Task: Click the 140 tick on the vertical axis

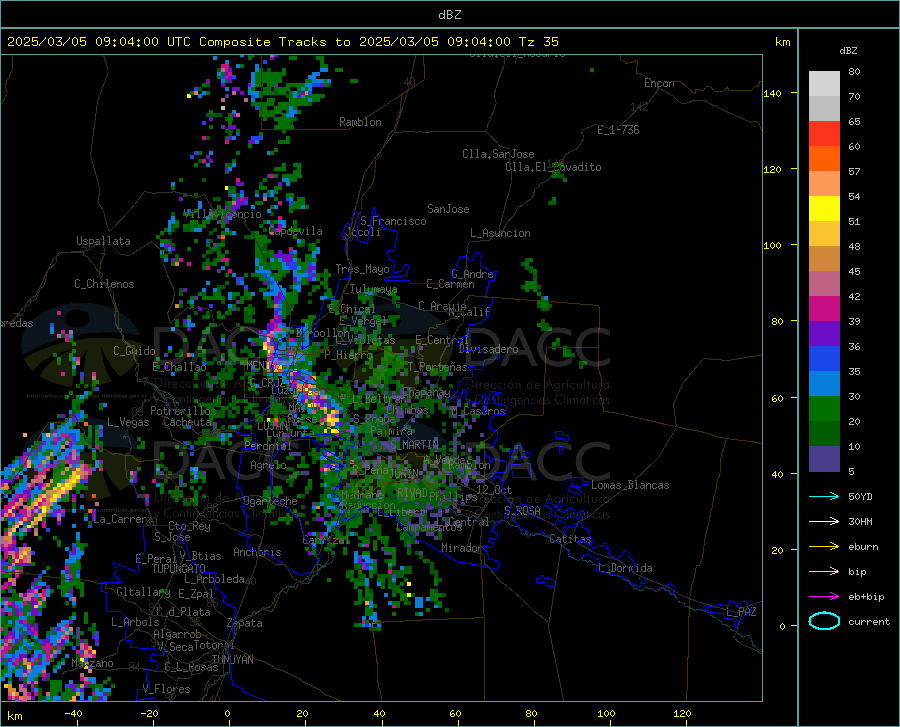Action: [x=772, y=93]
